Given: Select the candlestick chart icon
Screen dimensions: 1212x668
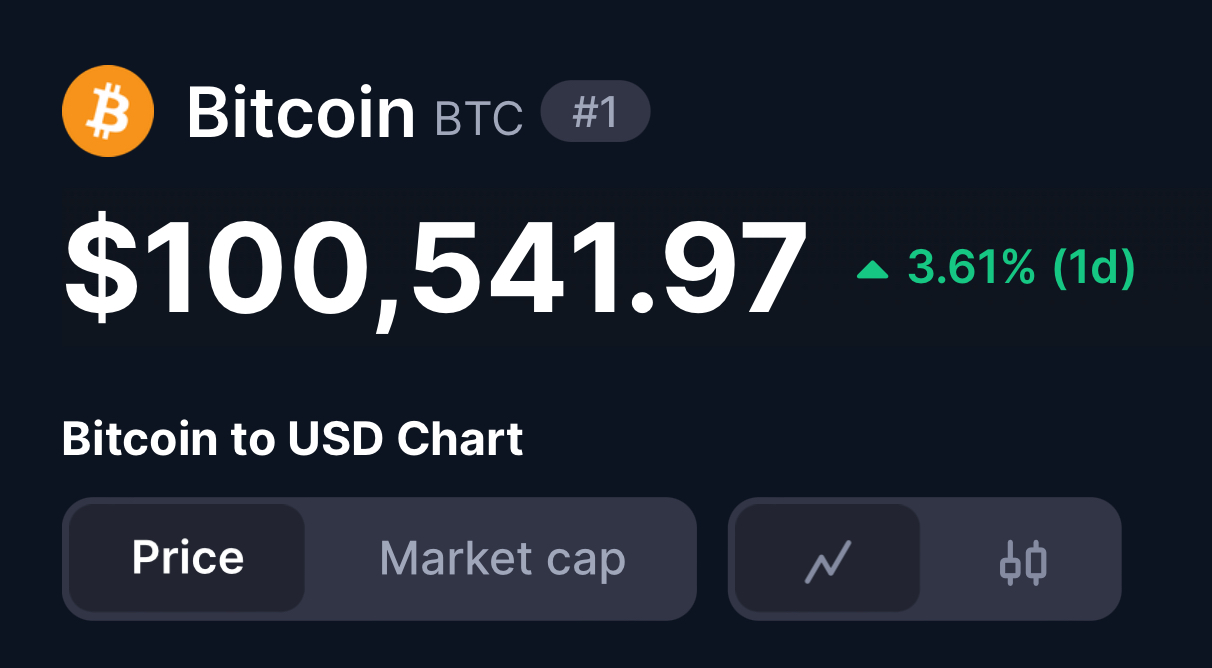Looking at the screenshot, I should click(x=1023, y=560).
